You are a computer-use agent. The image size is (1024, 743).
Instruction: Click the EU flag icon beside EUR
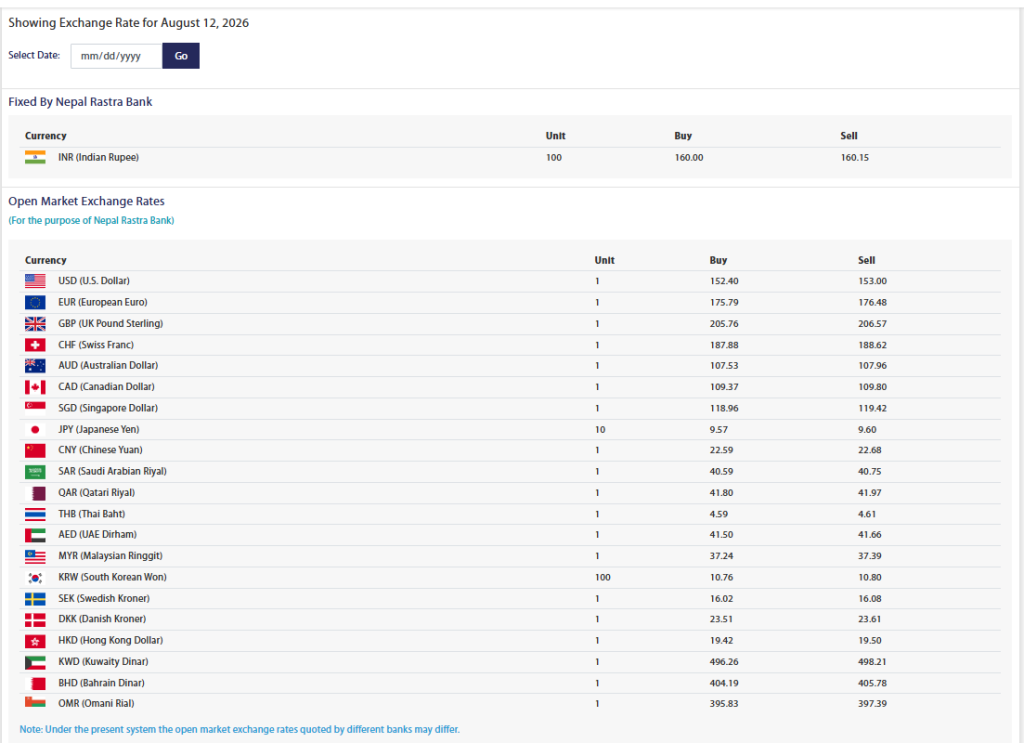point(35,302)
